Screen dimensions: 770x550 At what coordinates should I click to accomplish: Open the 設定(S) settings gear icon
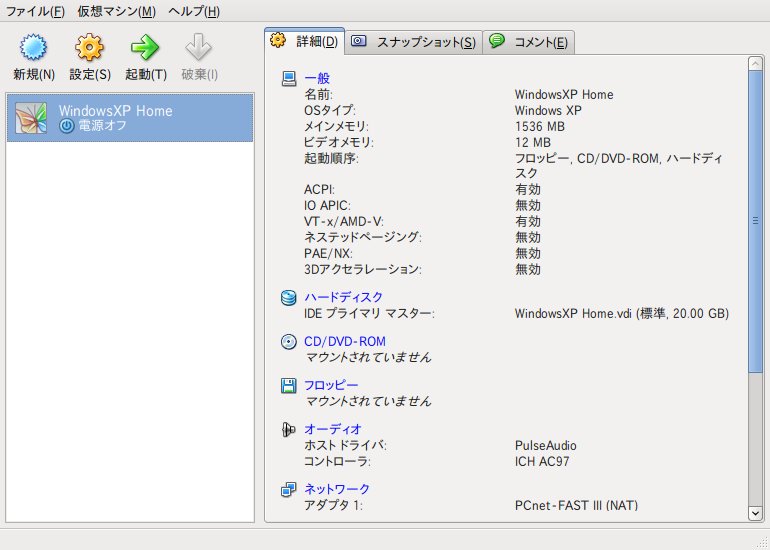[89, 47]
